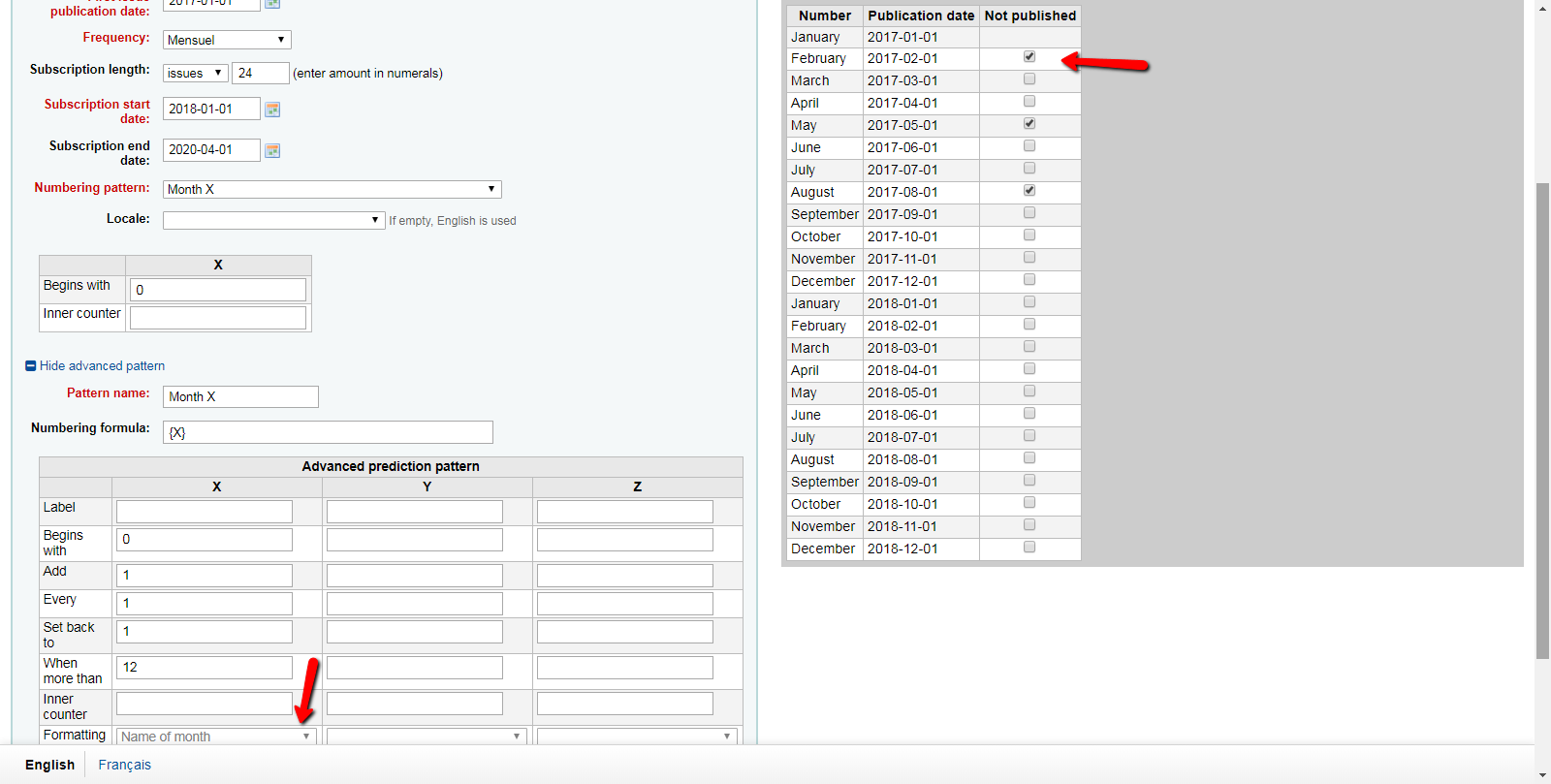1551x784 pixels.
Task: Uncheck Not published for February 2017-02-01
Action: pyautogui.click(x=1029, y=57)
